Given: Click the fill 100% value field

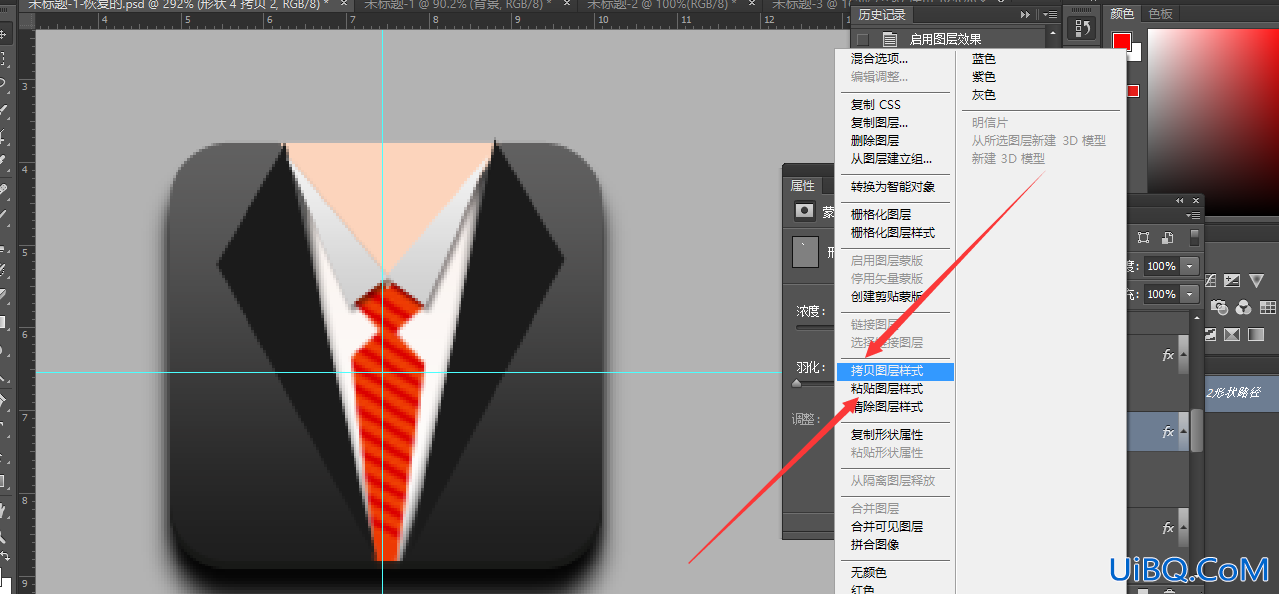Looking at the screenshot, I should click(1162, 295).
